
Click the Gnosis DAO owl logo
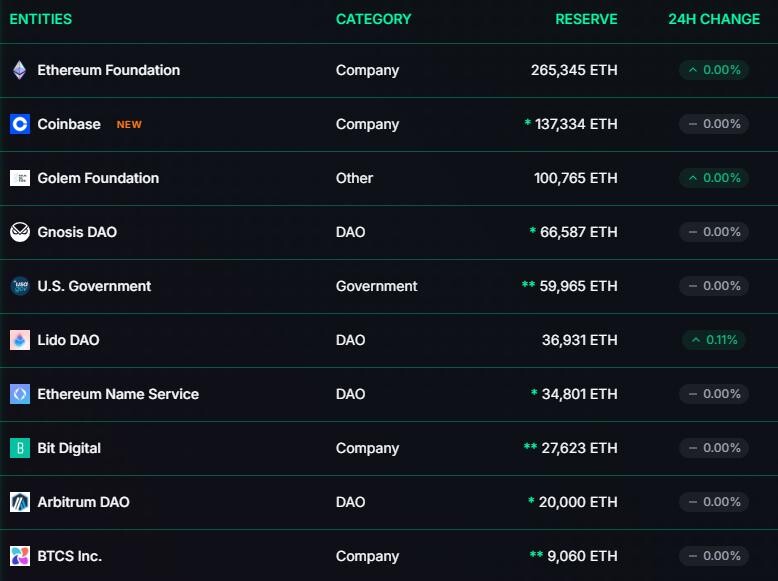coord(20,232)
